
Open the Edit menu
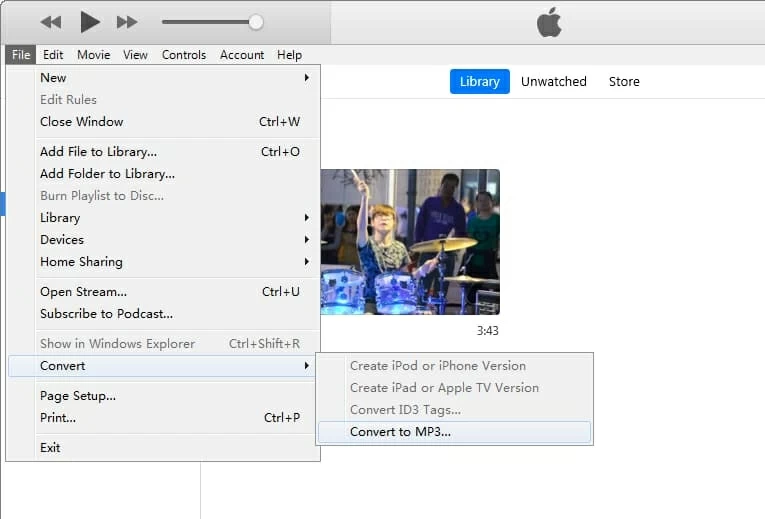(x=53, y=55)
